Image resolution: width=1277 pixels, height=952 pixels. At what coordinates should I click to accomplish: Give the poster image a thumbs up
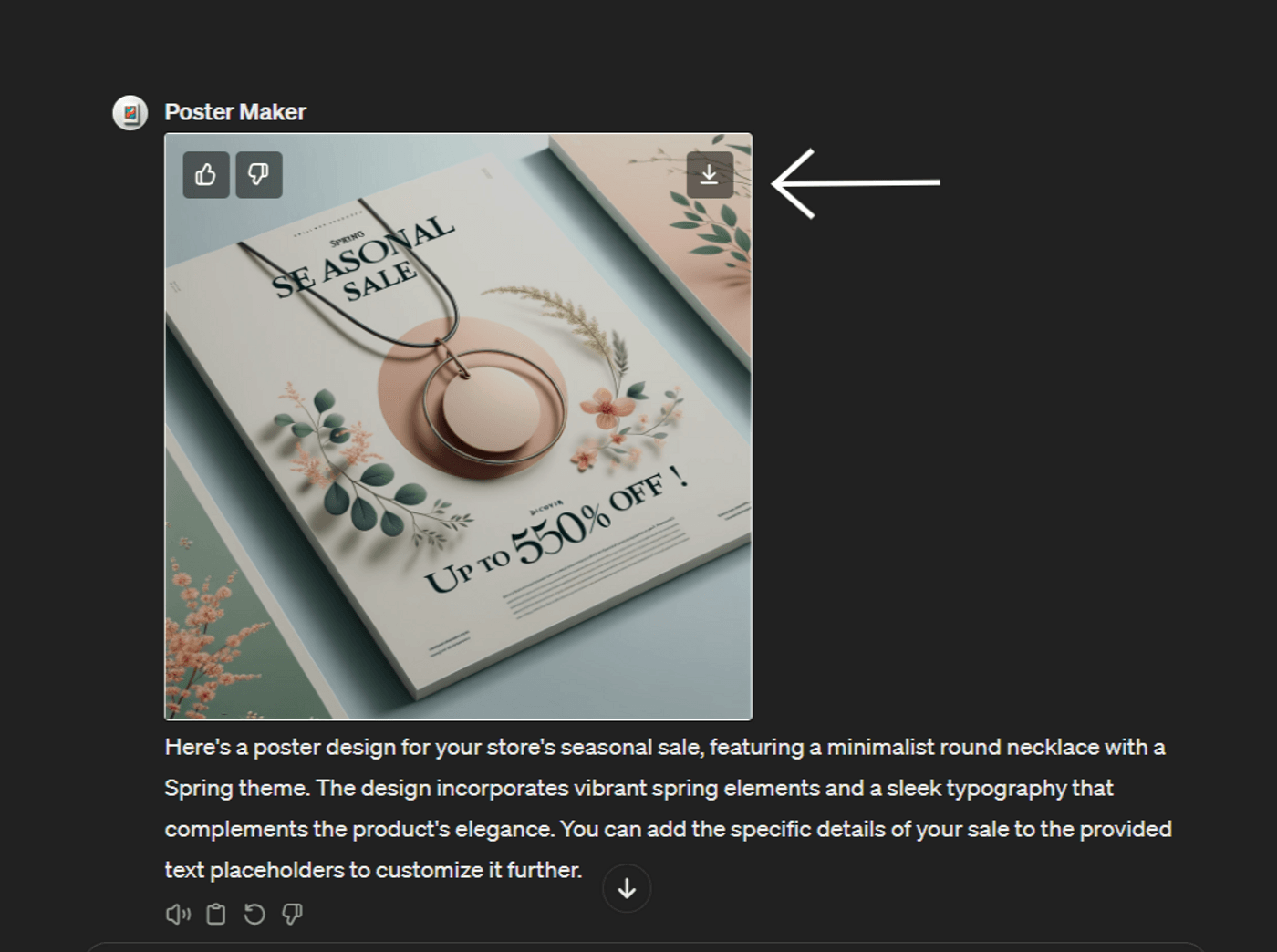206,174
